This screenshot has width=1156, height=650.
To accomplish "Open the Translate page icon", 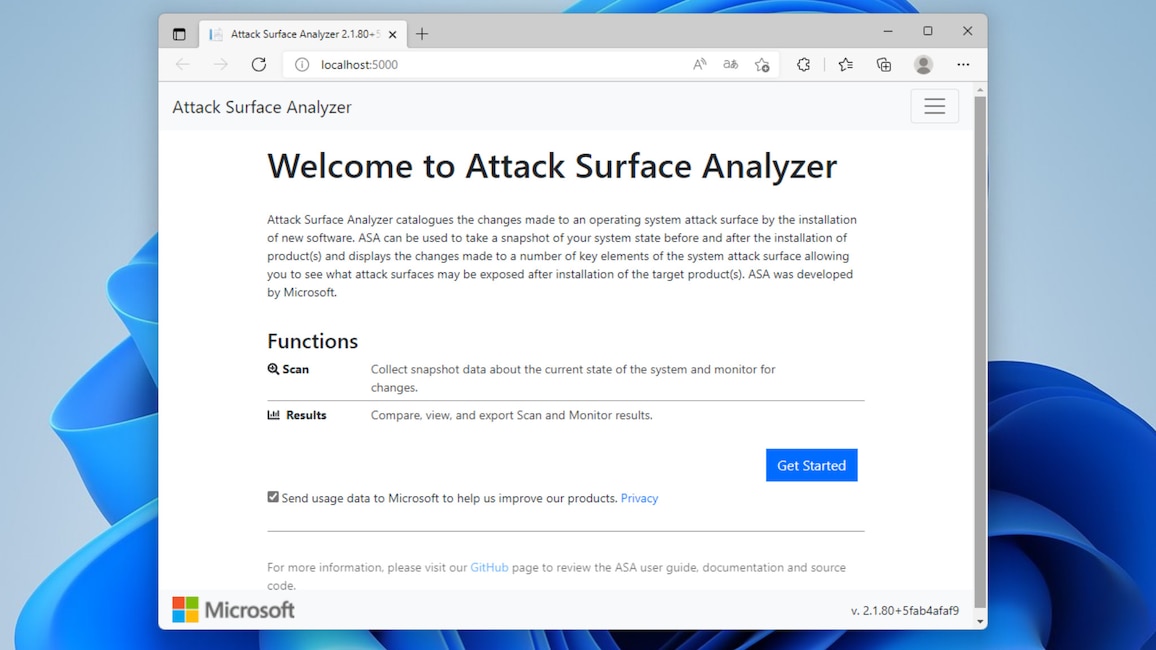I will [x=731, y=65].
